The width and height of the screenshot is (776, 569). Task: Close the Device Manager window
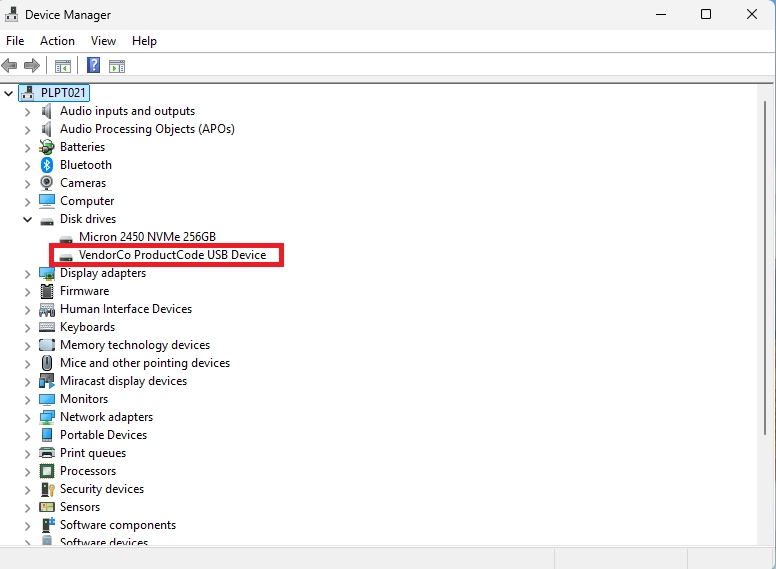pyautogui.click(x=752, y=14)
